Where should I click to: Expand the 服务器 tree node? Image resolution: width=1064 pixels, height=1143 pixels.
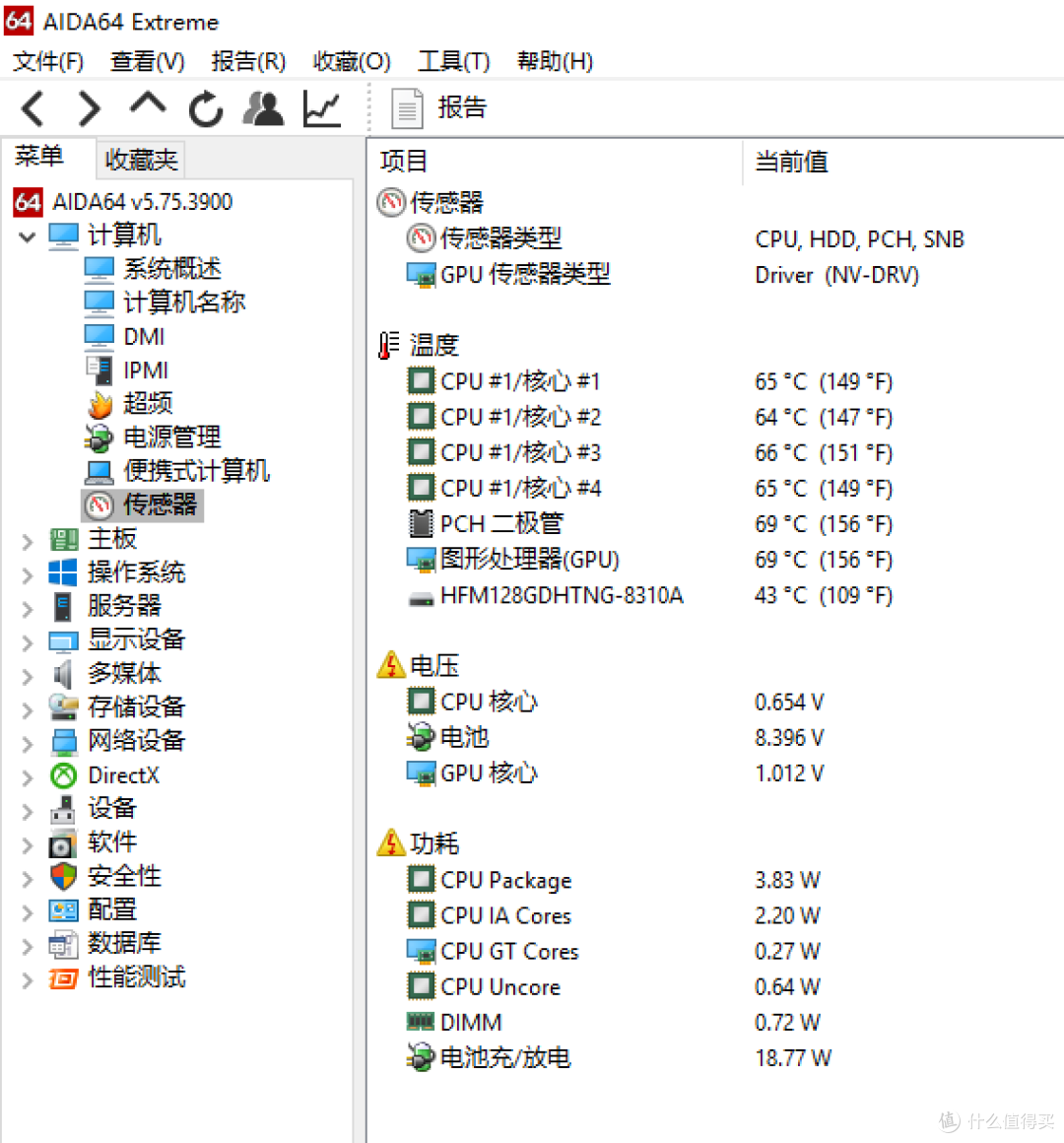tap(27, 608)
